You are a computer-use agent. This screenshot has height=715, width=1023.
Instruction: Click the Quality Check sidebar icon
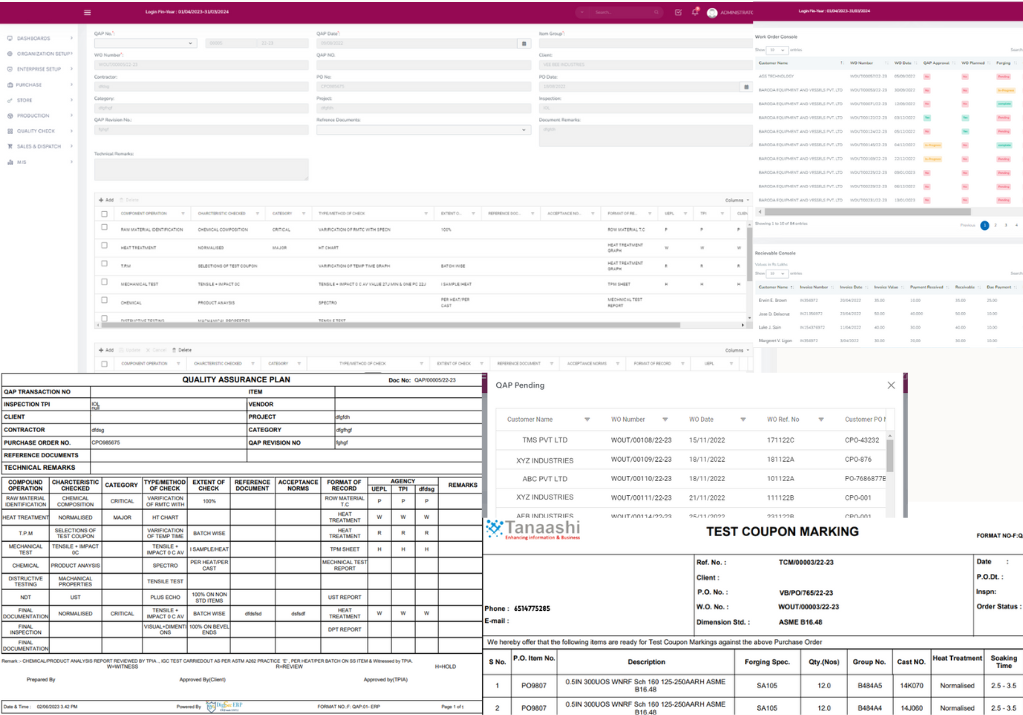[10, 131]
